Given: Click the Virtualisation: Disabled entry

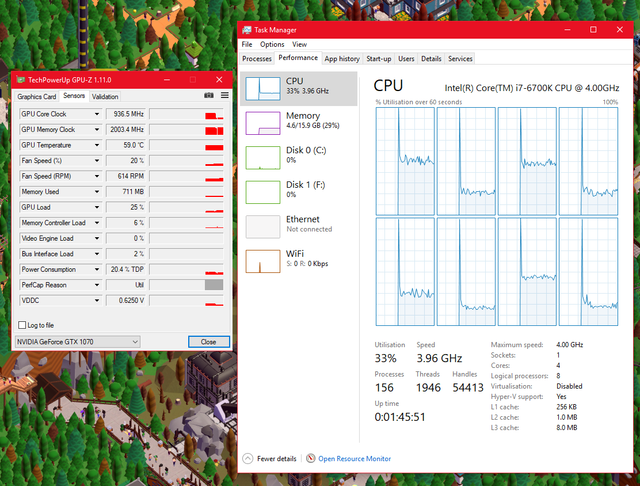Looking at the screenshot, I should coord(536,386).
